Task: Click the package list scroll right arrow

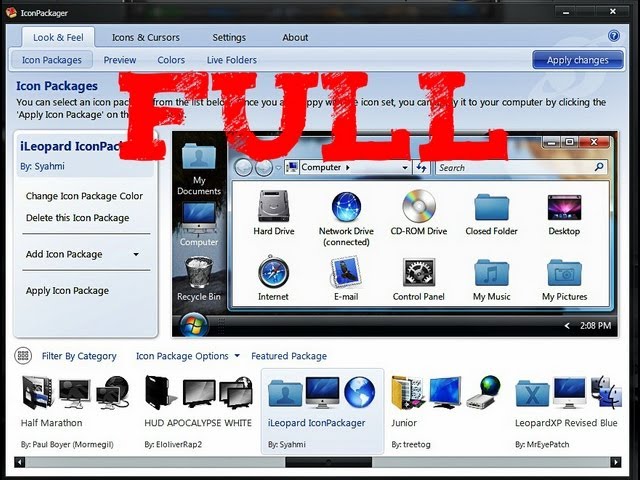Action: coord(616,462)
